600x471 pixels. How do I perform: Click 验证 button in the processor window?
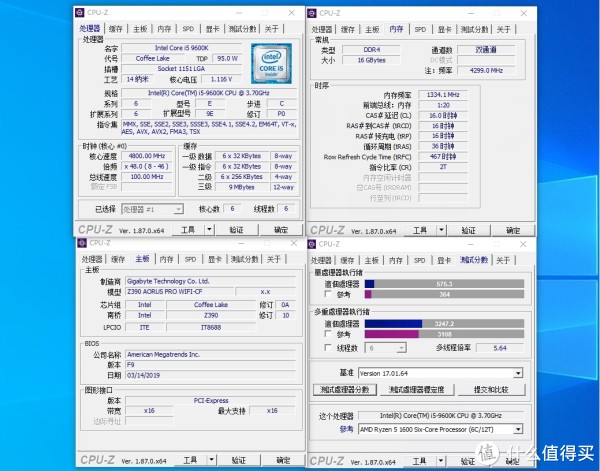click(236, 230)
